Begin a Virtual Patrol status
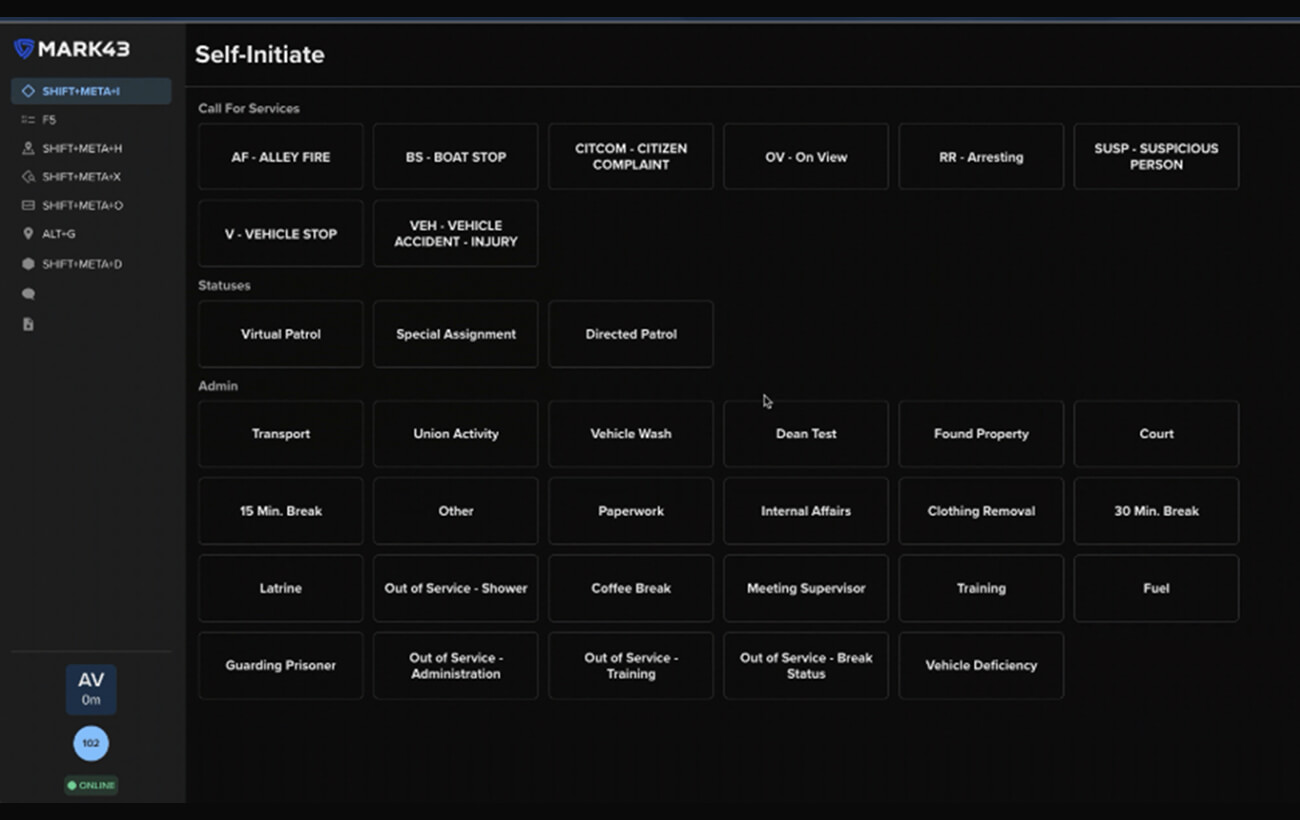This screenshot has width=1300, height=820. (x=280, y=334)
